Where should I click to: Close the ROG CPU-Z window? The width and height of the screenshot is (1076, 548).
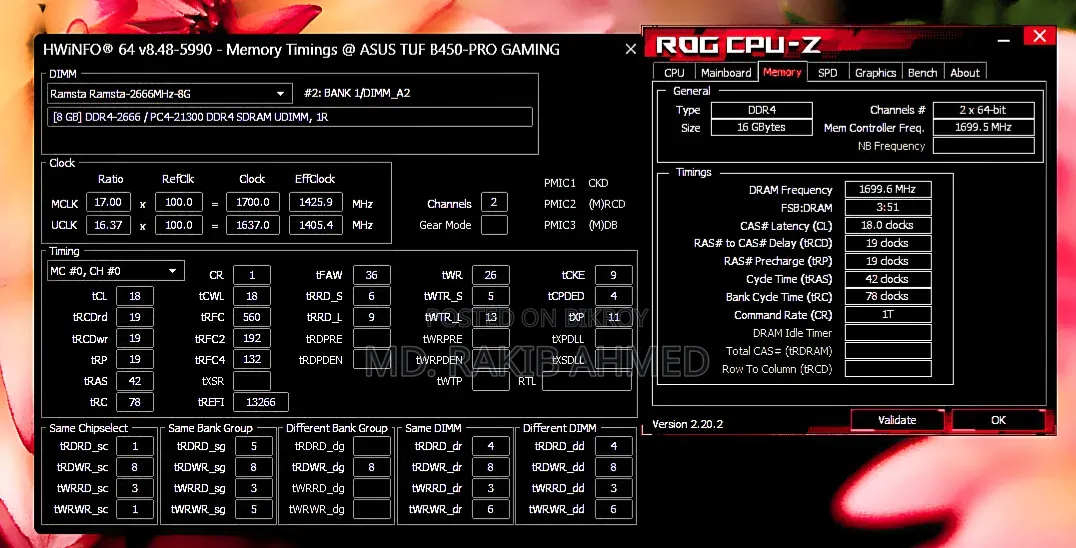point(1040,36)
